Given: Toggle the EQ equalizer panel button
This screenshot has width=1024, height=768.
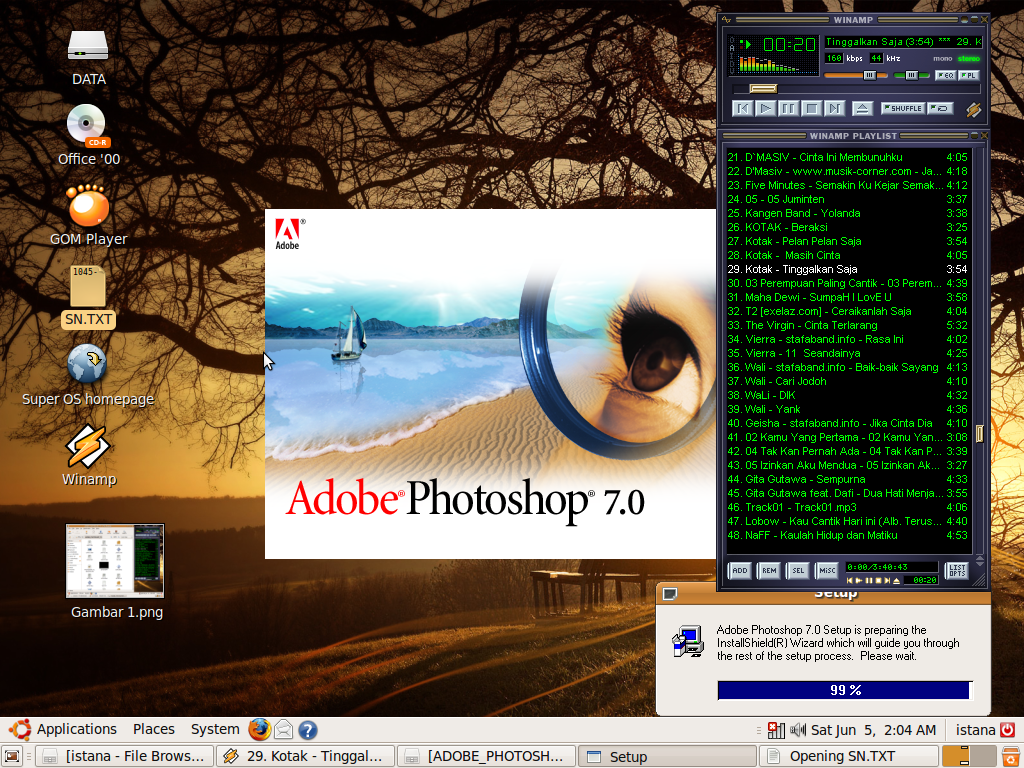Looking at the screenshot, I should click(x=946, y=75).
